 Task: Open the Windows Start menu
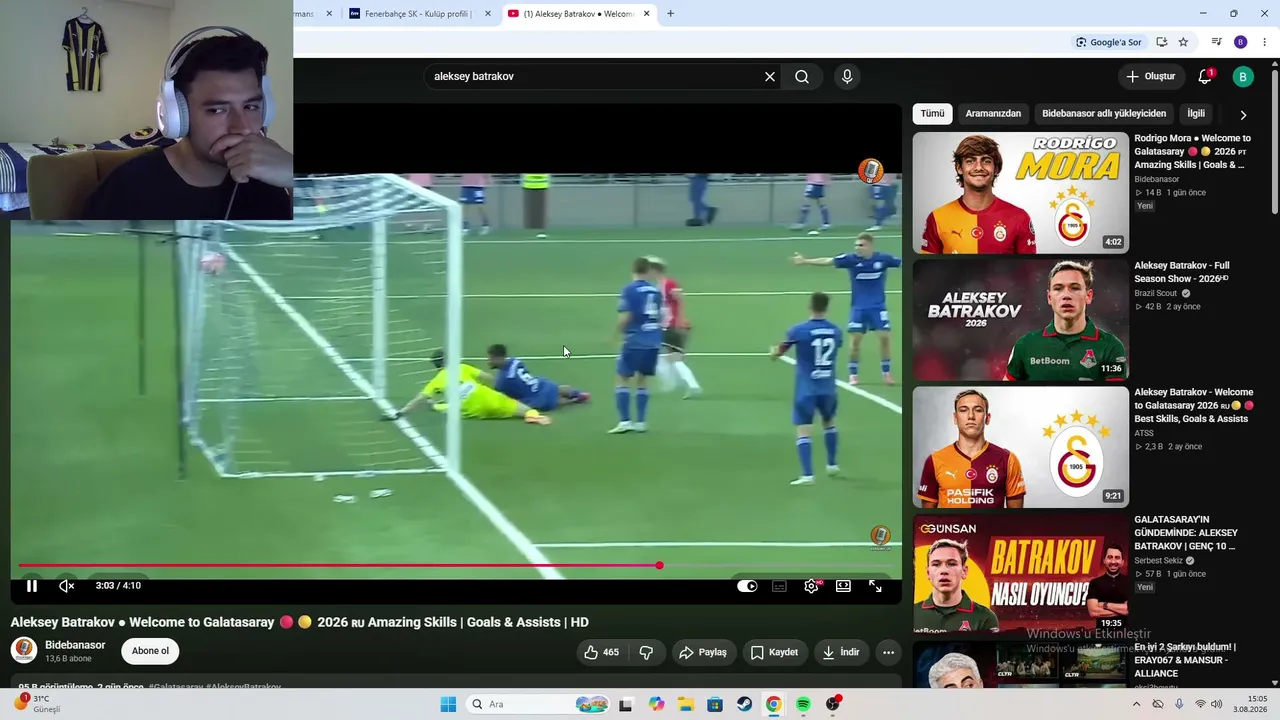tap(448, 704)
